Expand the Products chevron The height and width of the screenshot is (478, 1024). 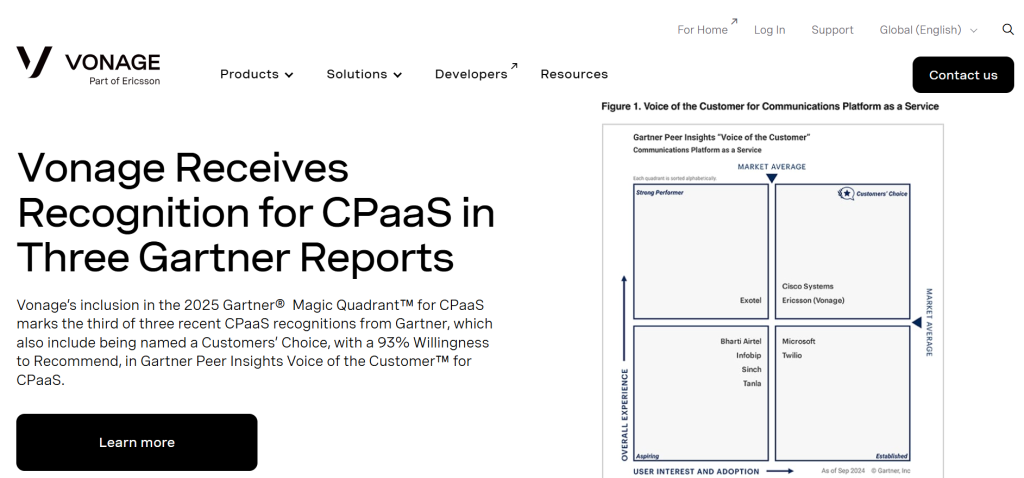(289, 75)
